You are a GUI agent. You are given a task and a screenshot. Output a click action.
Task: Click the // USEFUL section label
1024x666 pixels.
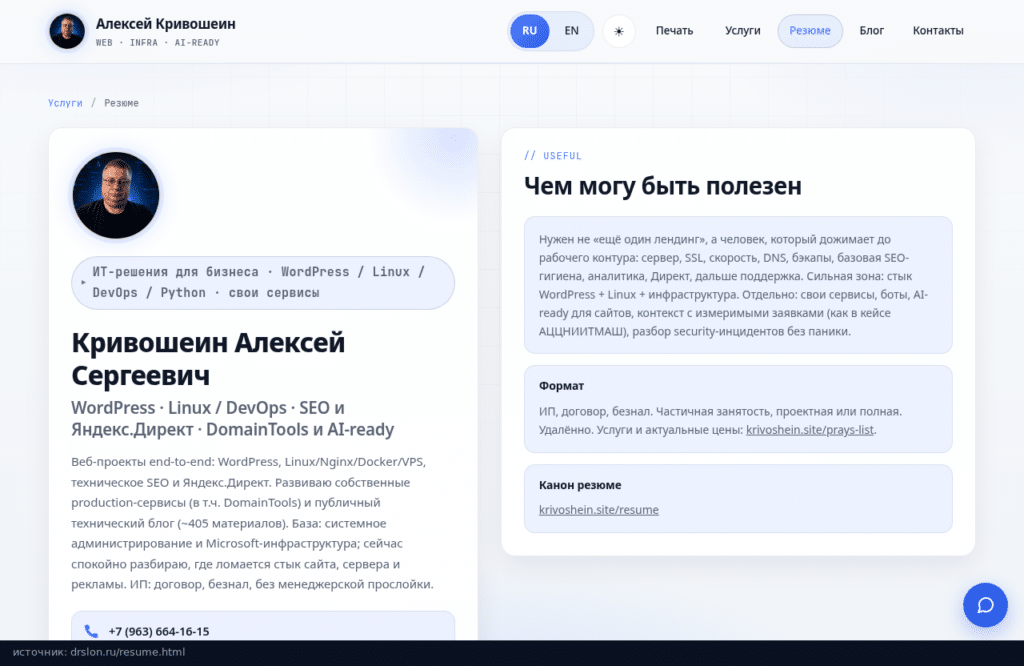pyautogui.click(x=552, y=155)
